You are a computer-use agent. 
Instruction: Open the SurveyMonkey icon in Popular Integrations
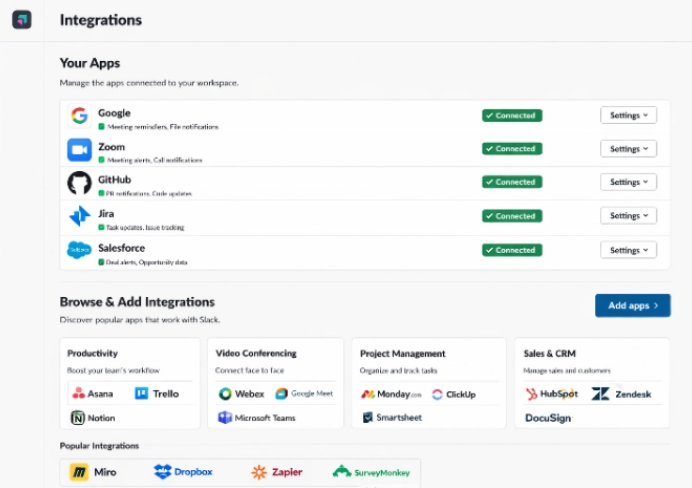(342, 472)
